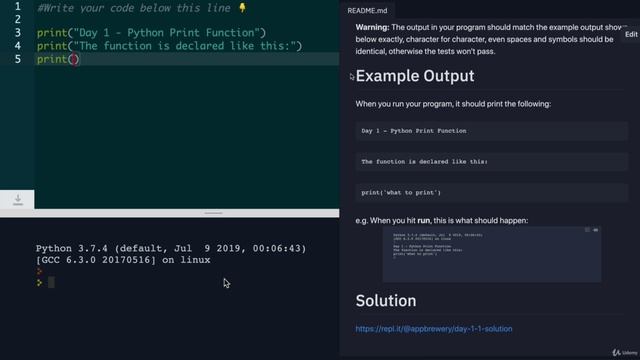Click example block "The function is declared like this:"
The image size is (640, 360).
click(491, 162)
